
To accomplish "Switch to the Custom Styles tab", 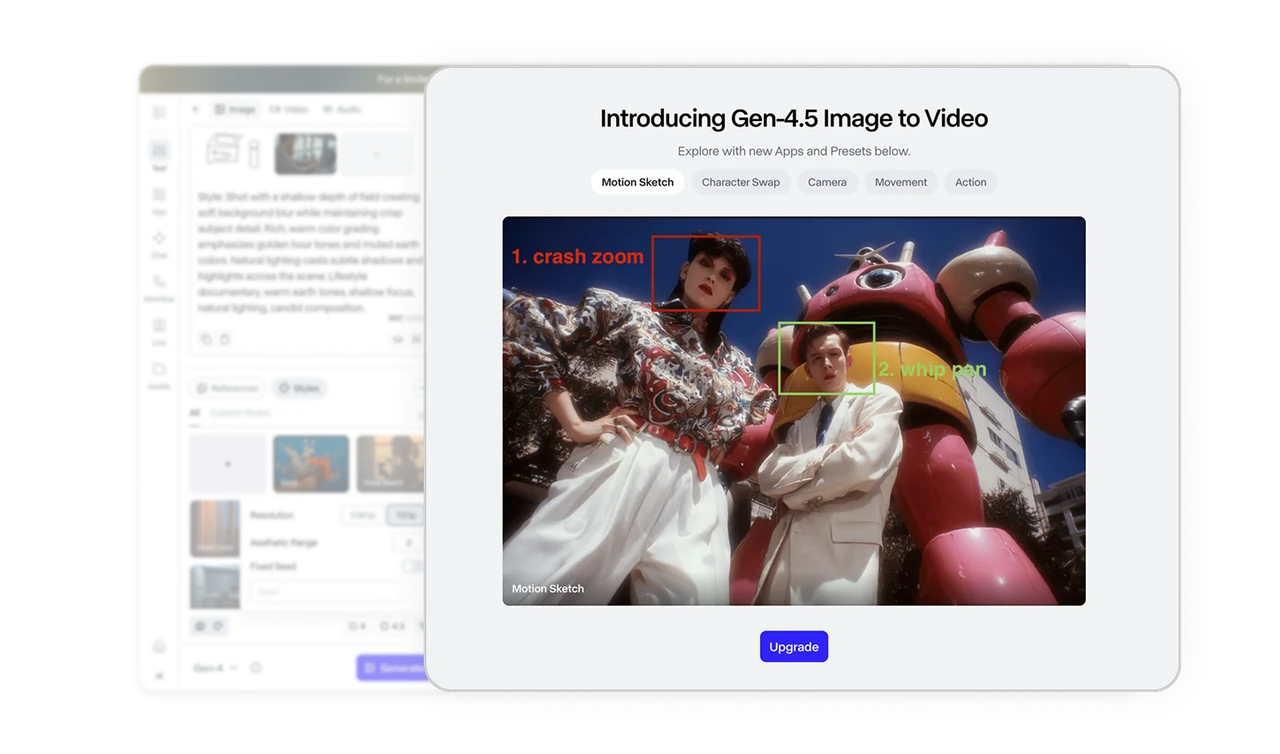I will (240, 413).
